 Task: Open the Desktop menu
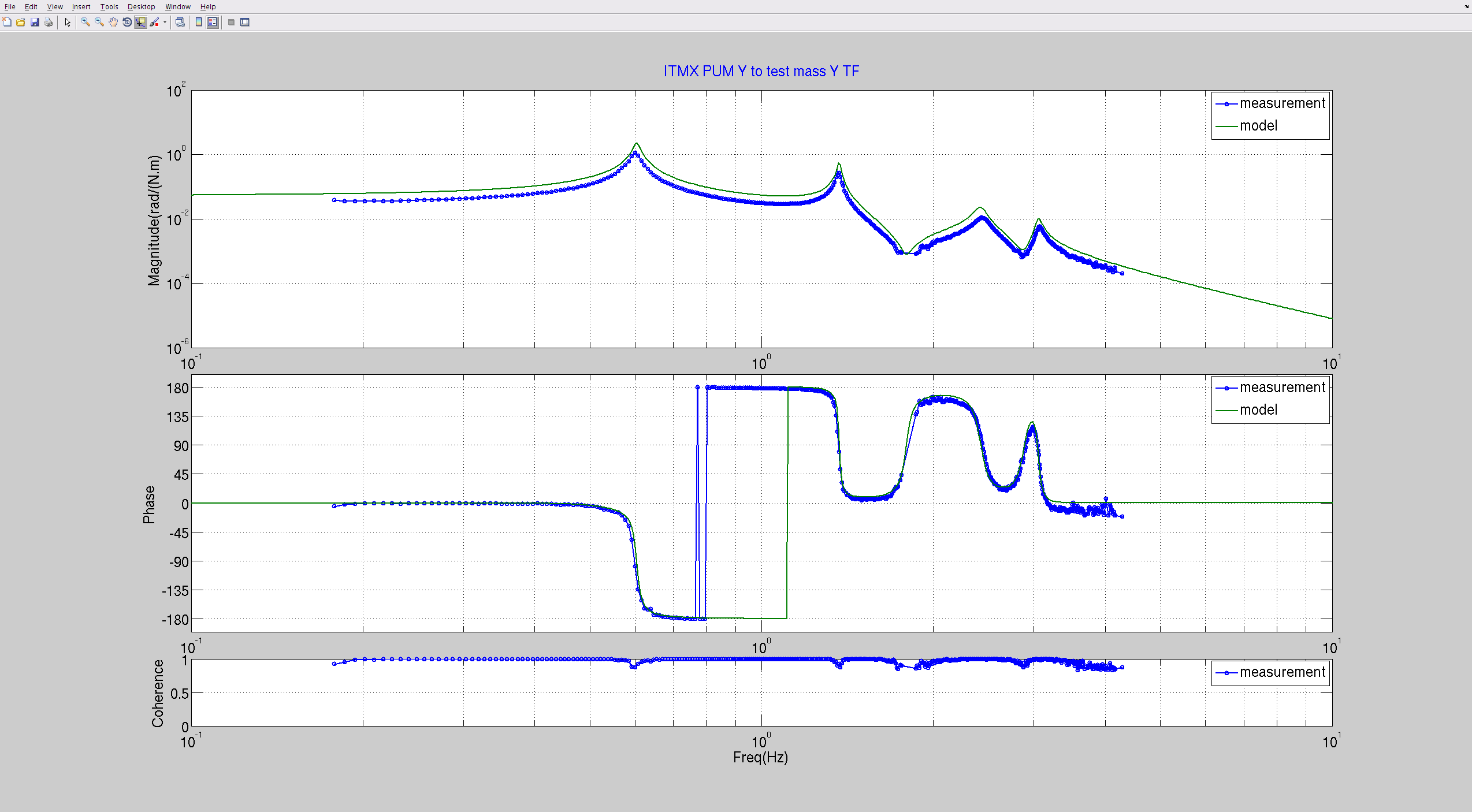pyautogui.click(x=142, y=7)
